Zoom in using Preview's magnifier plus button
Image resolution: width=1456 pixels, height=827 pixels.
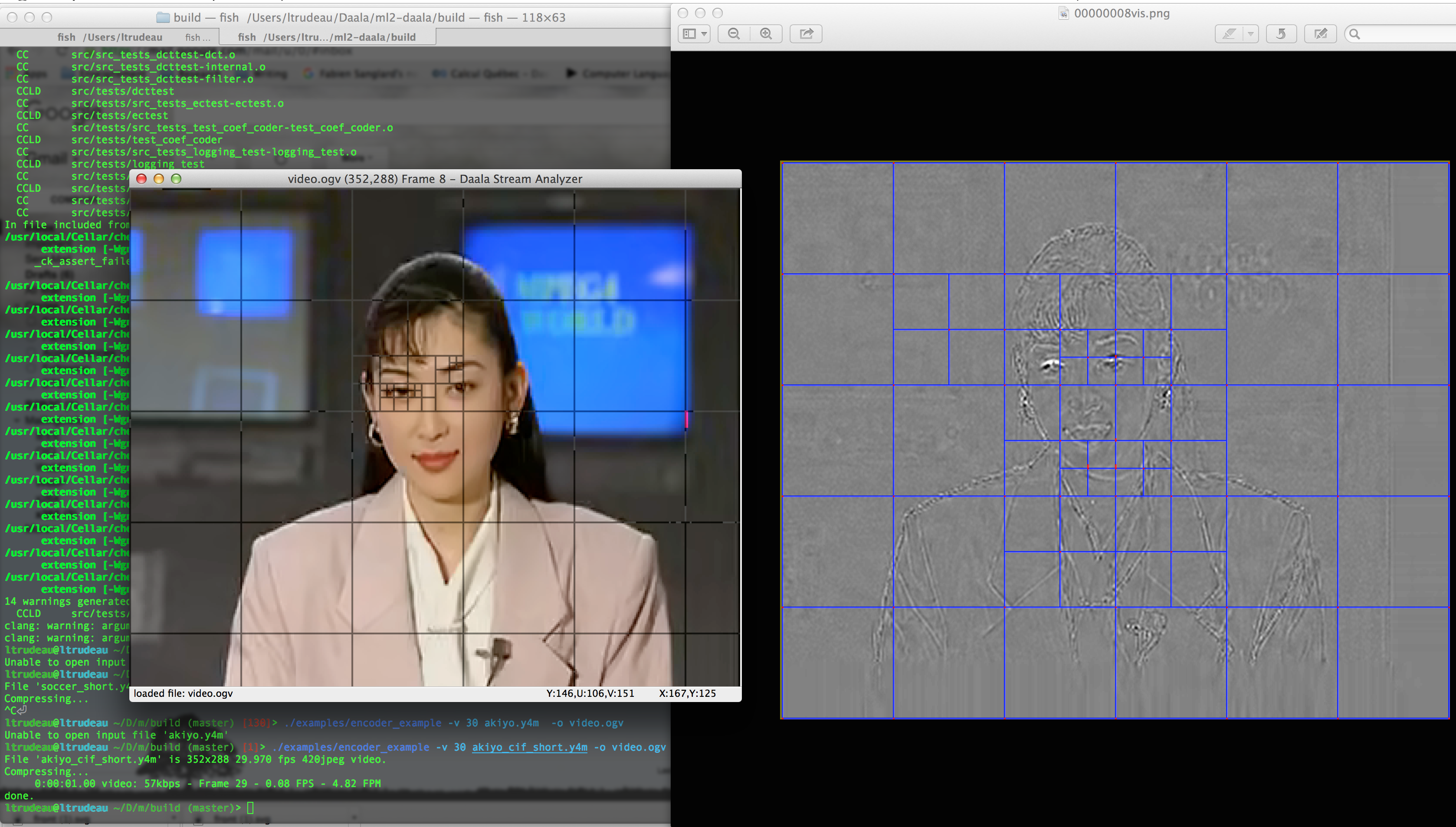tap(766, 33)
